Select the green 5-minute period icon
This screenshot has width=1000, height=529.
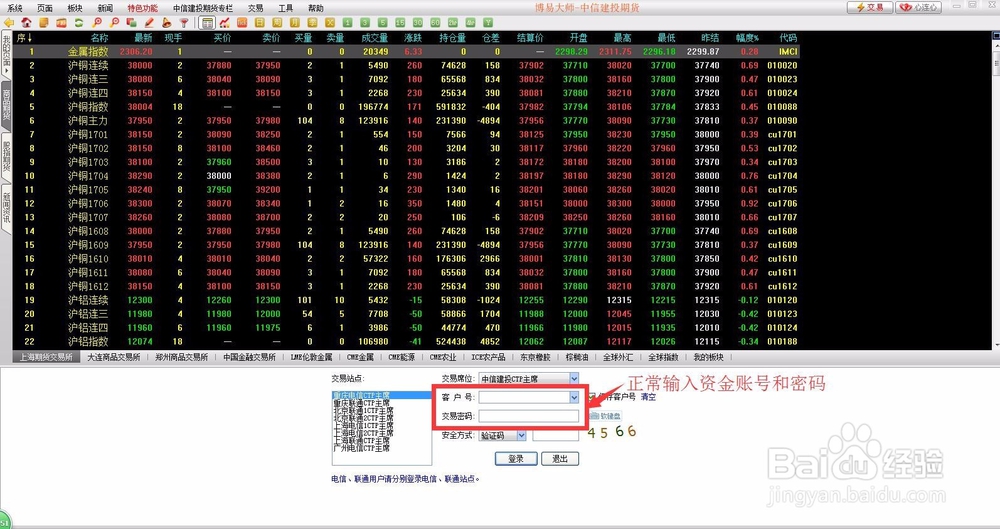[x=383, y=23]
